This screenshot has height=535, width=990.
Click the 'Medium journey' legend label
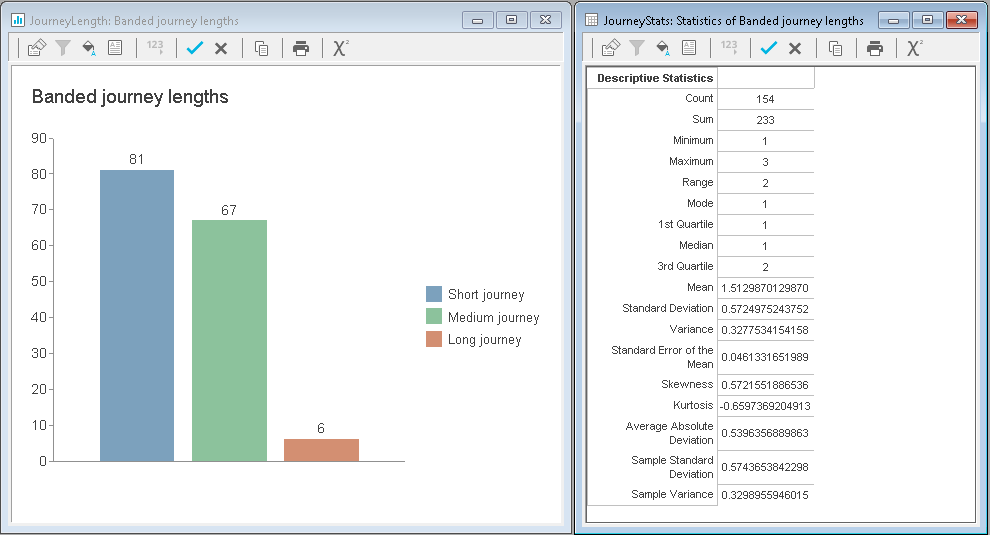tap(494, 317)
